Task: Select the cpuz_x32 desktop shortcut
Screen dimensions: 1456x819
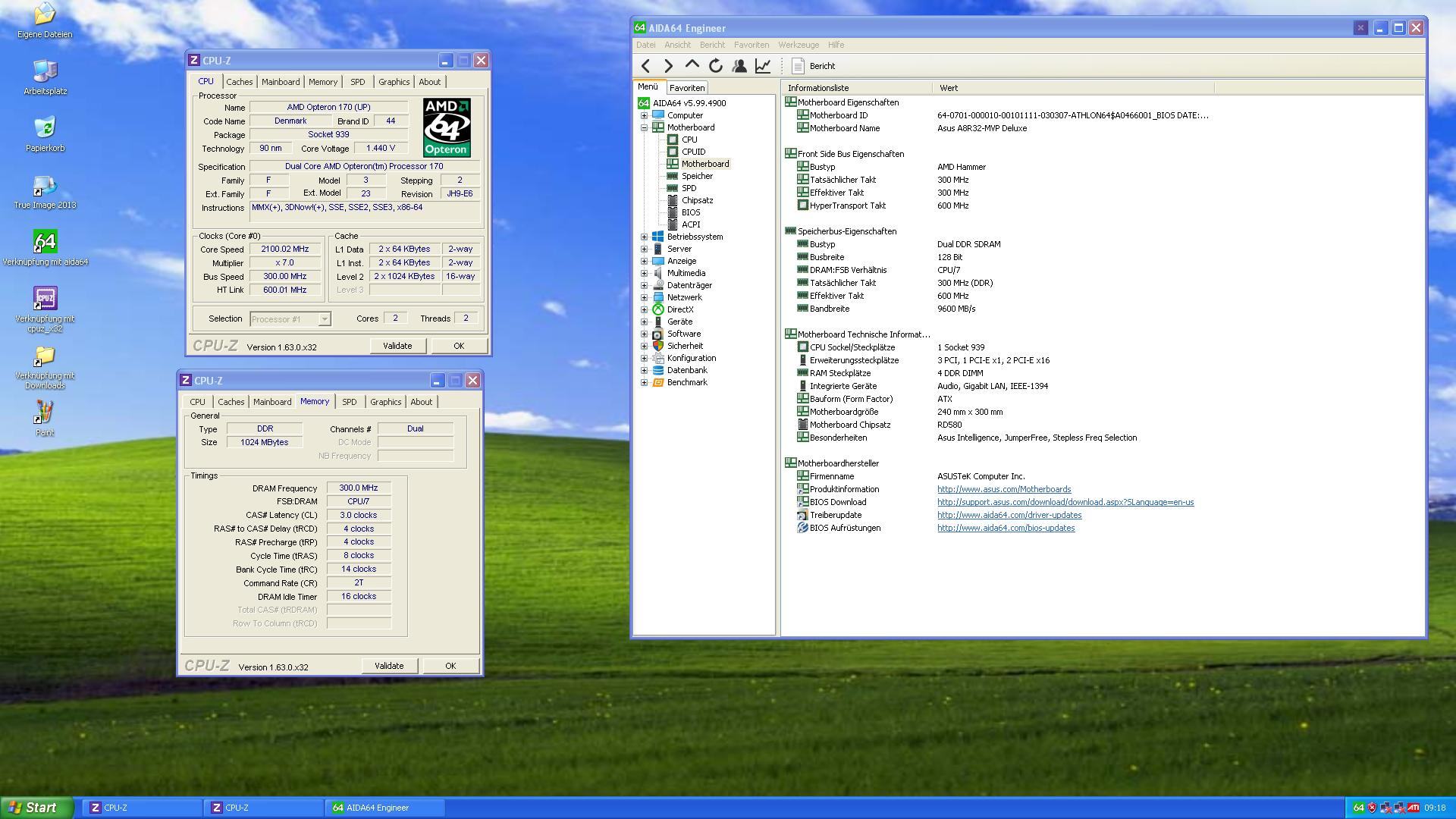Action: (x=45, y=309)
